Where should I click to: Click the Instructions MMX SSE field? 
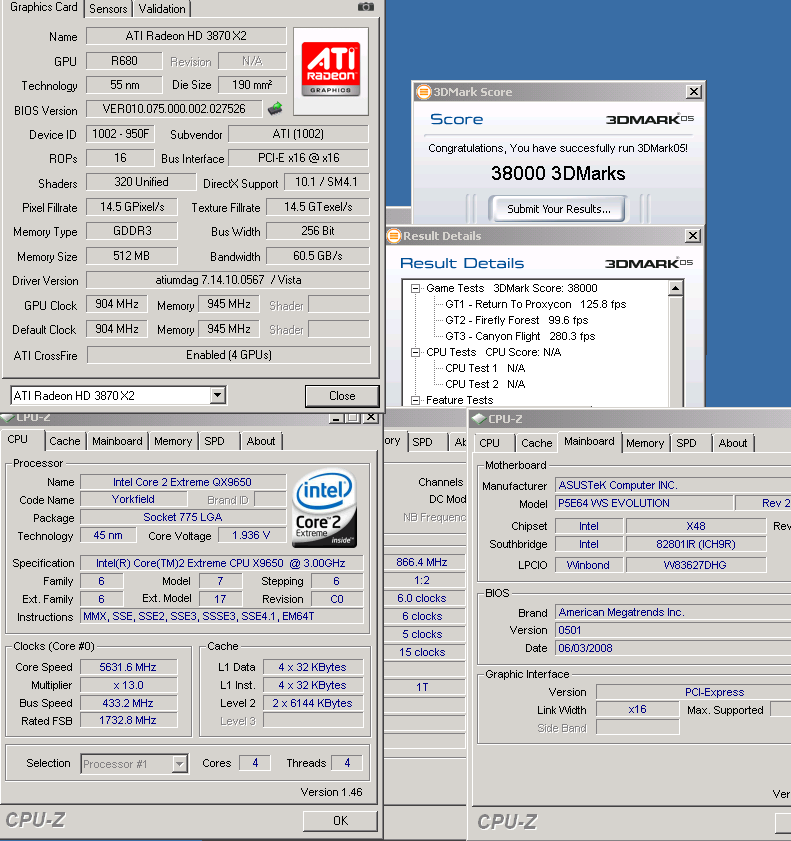[x=221, y=616]
